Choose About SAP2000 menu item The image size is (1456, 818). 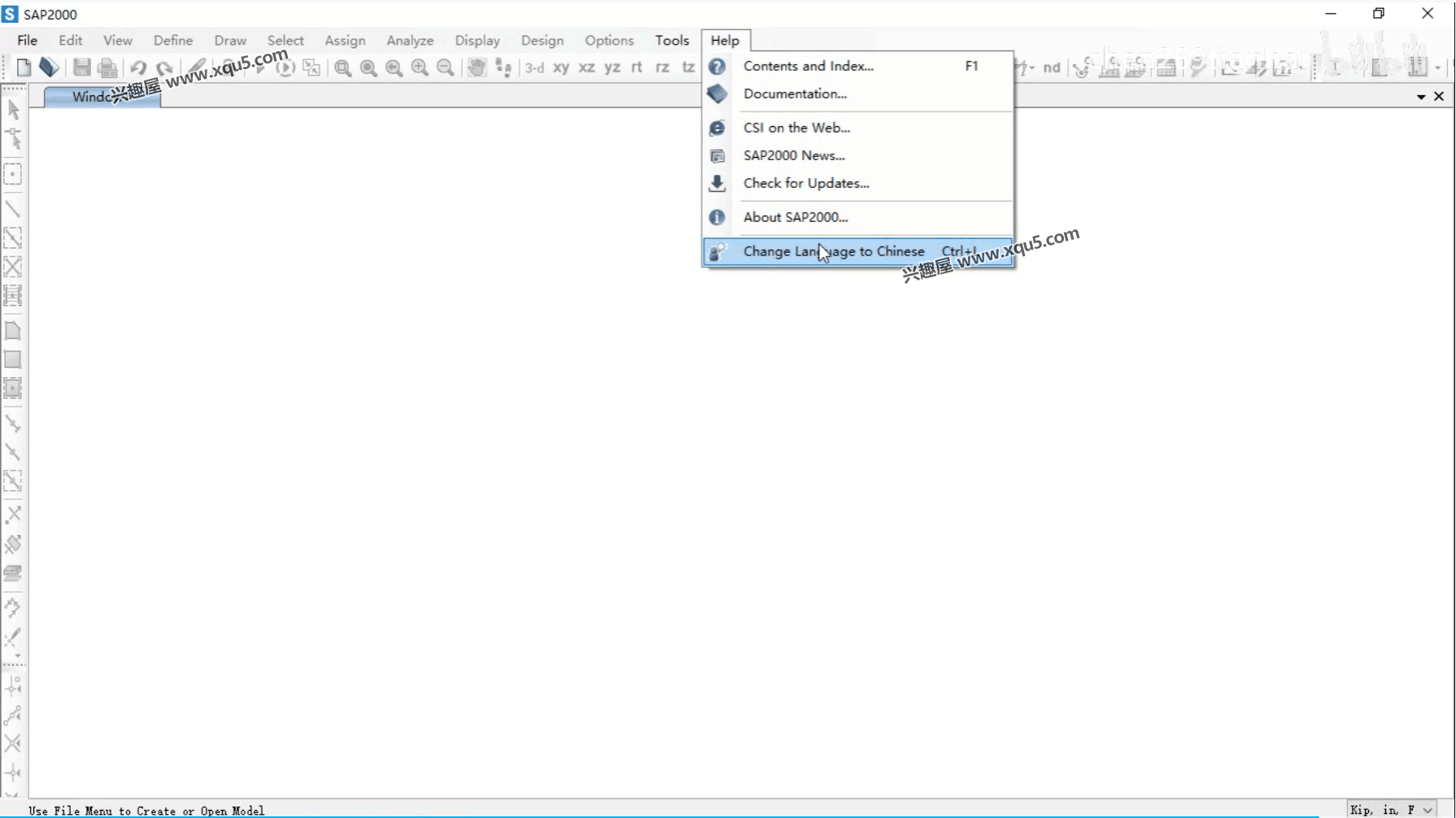pos(858,217)
